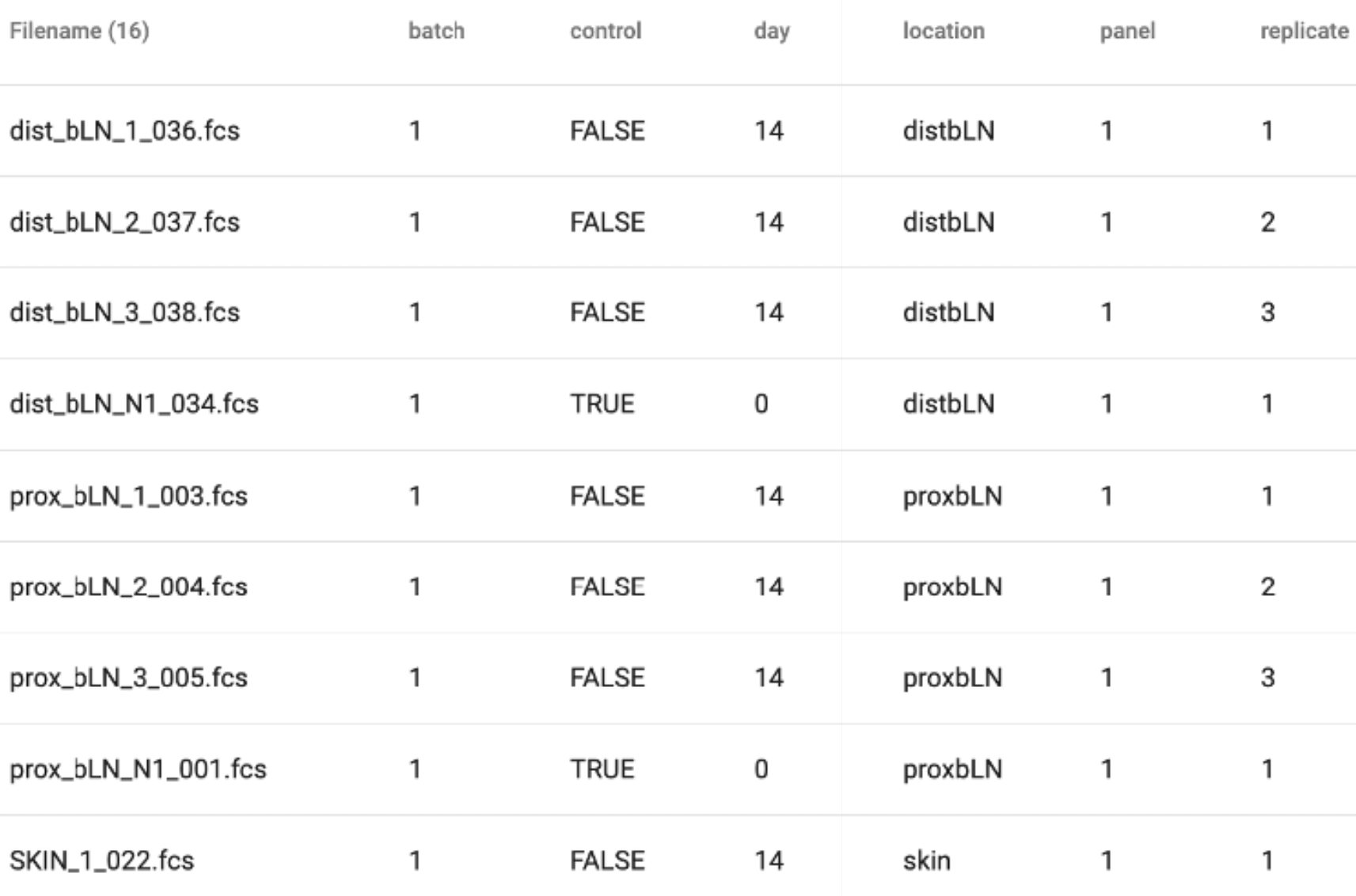1356x896 pixels.
Task: Choose the prox_bLN_3_005.fcs row
Action: [128, 678]
